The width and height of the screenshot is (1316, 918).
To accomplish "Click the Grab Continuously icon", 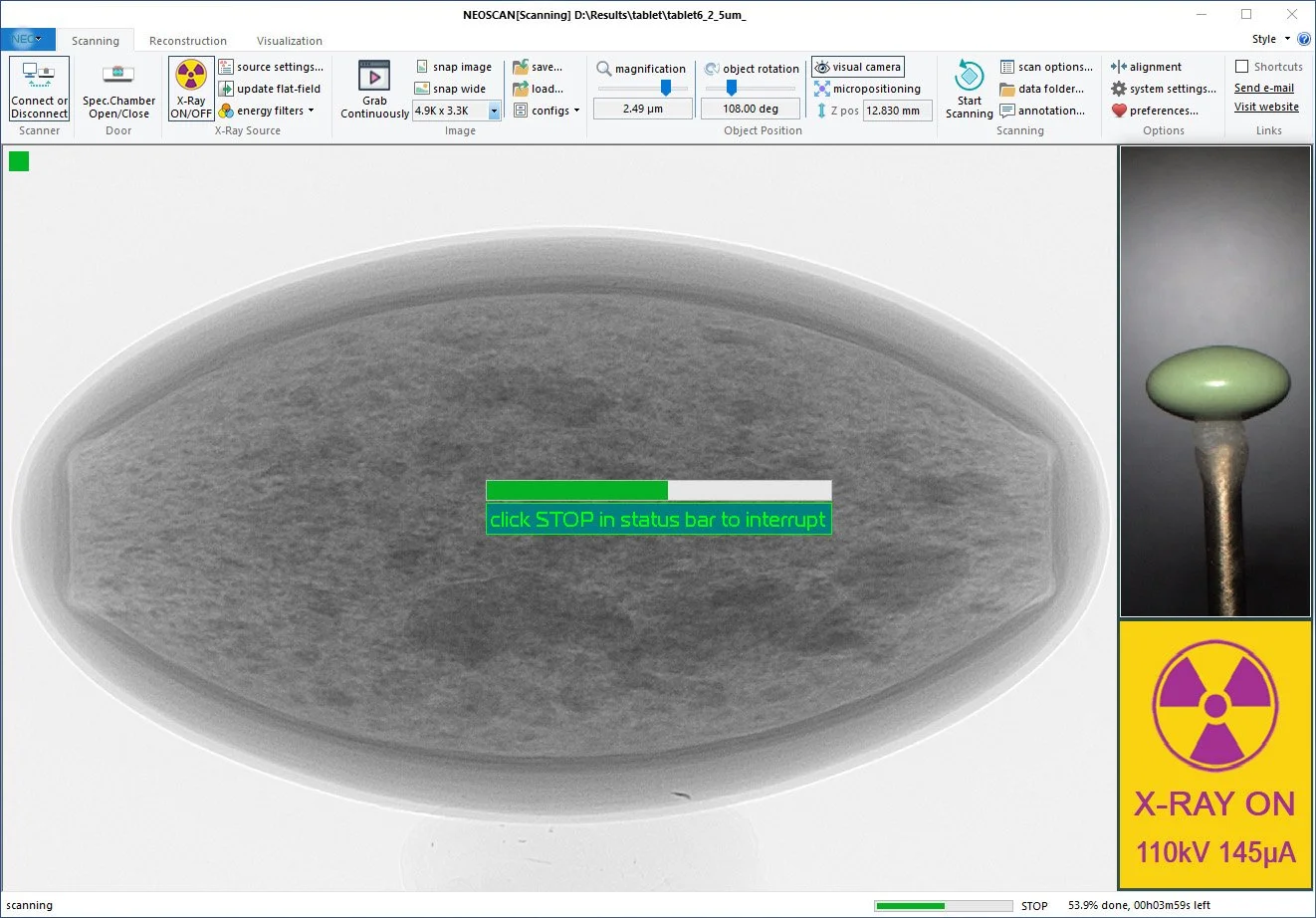I will pyautogui.click(x=374, y=76).
